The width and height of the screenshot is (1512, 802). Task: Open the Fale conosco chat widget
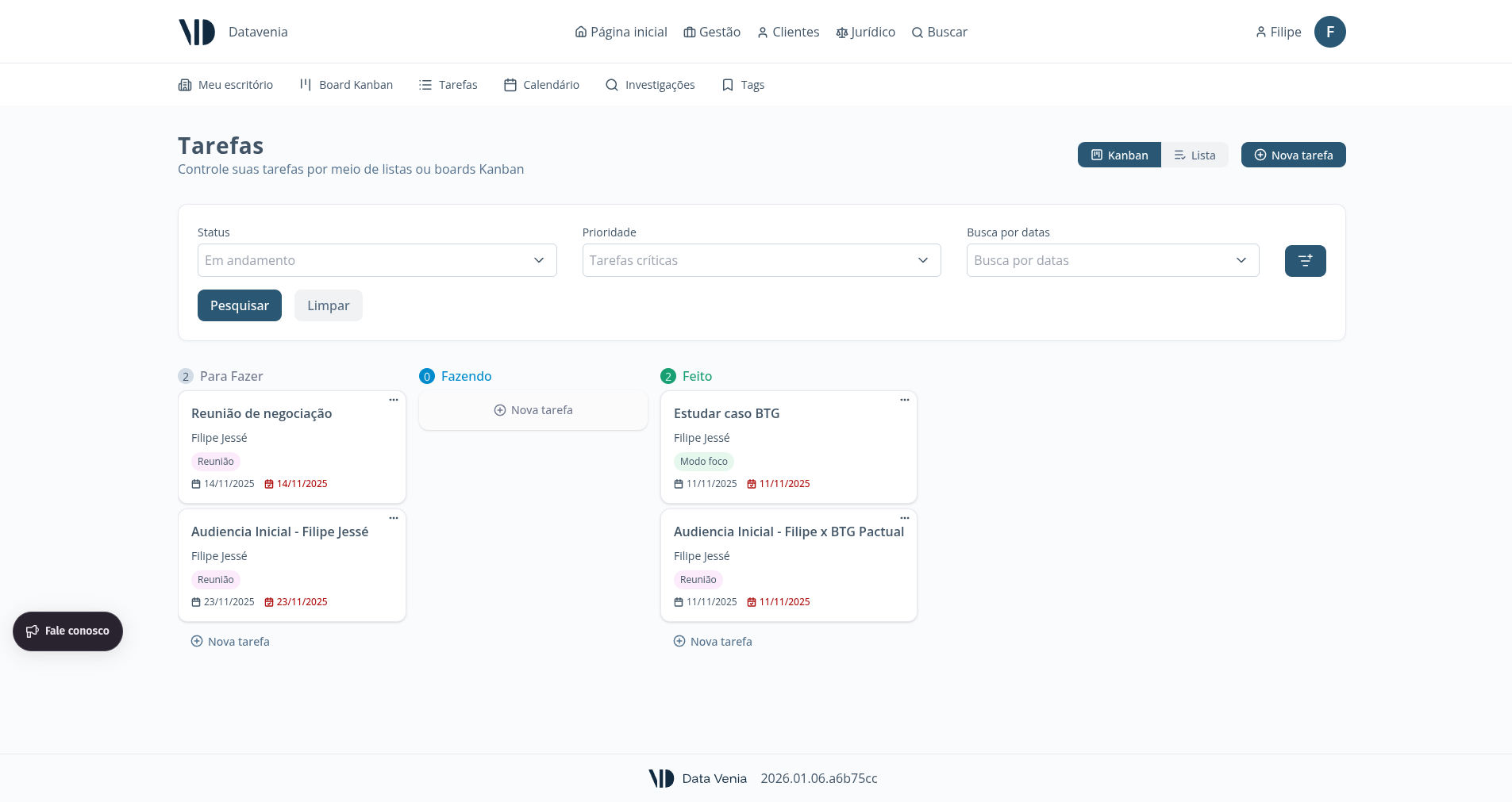point(67,631)
